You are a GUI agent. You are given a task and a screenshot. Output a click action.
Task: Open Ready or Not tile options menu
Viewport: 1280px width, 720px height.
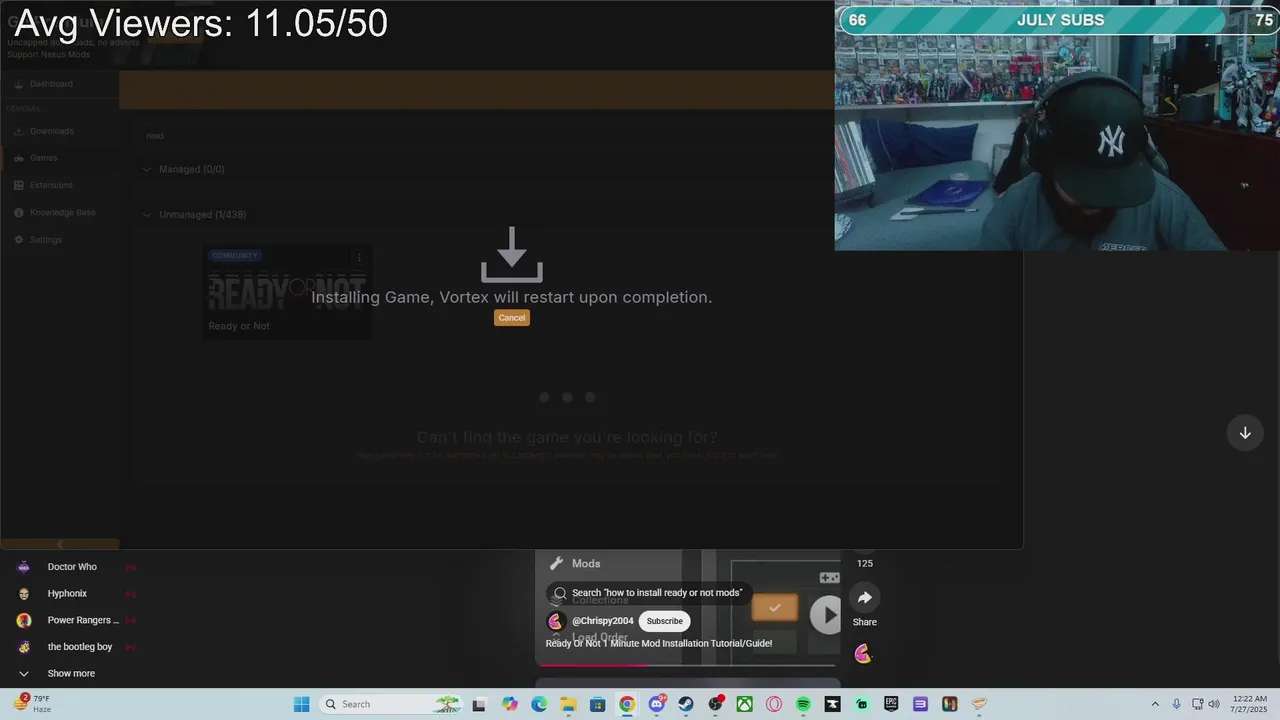click(359, 257)
